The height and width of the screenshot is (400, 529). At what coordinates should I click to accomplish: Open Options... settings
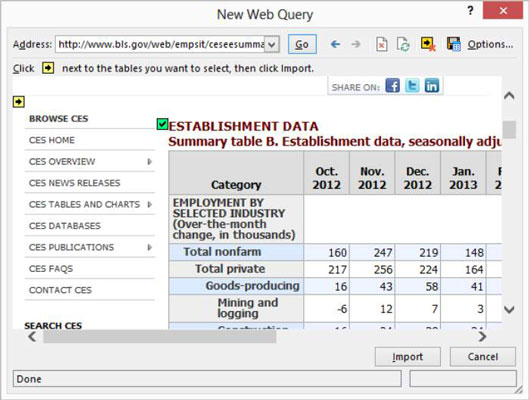click(490, 44)
